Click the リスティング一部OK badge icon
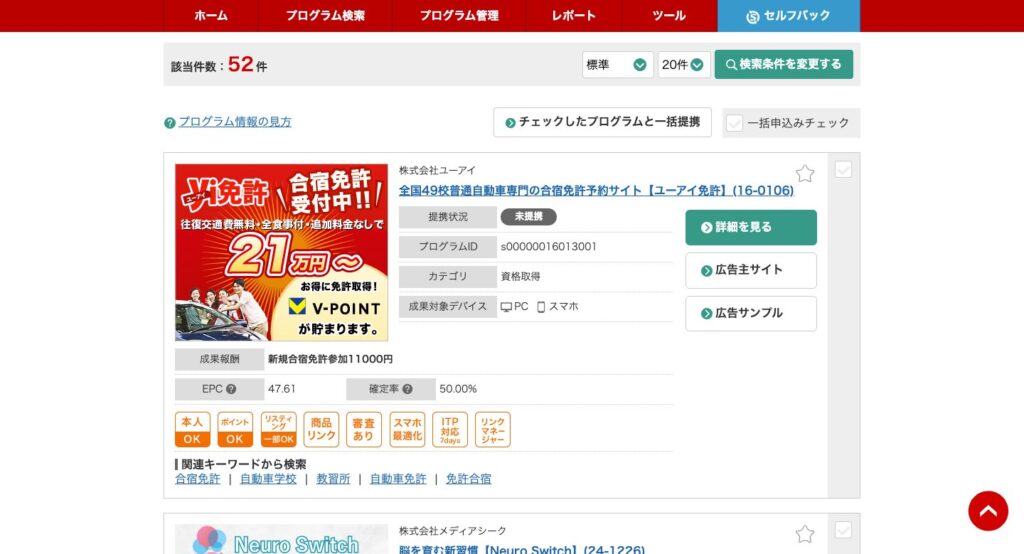This screenshot has height=554, width=1024. pyautogui.click(x=278, y=429)
